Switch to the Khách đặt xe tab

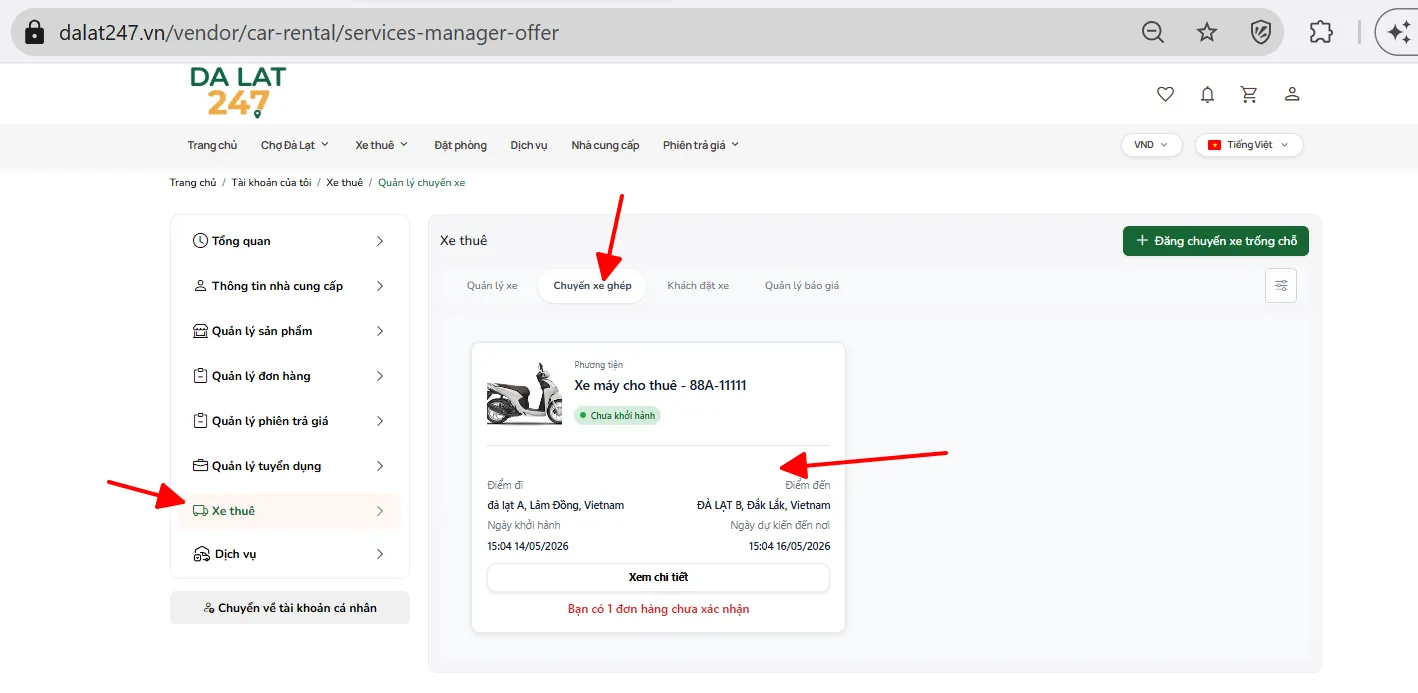pyautogui.click(x=698, y=286)
